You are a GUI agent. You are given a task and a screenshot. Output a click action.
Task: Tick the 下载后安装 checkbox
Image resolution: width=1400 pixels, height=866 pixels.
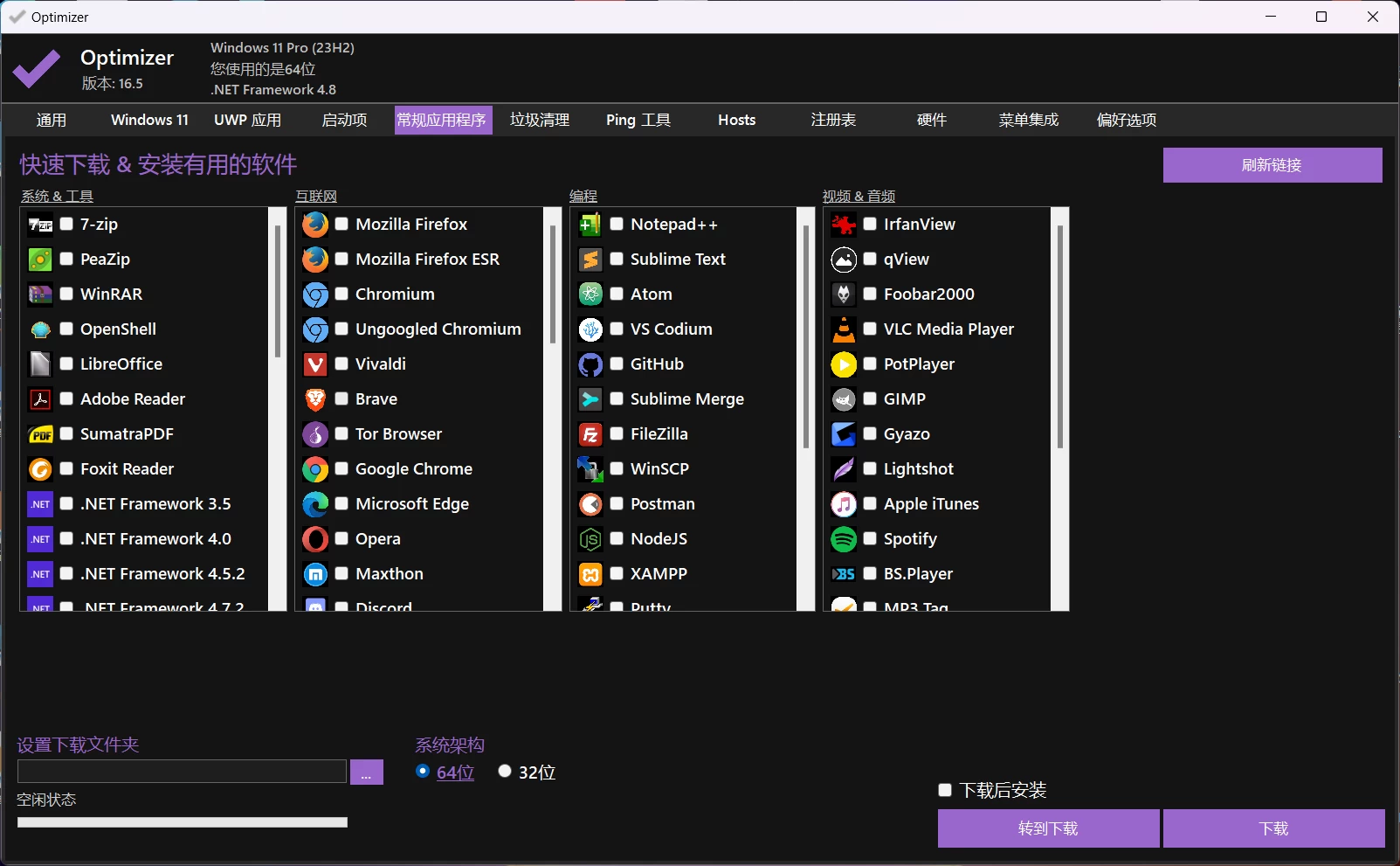pos(945,790)
